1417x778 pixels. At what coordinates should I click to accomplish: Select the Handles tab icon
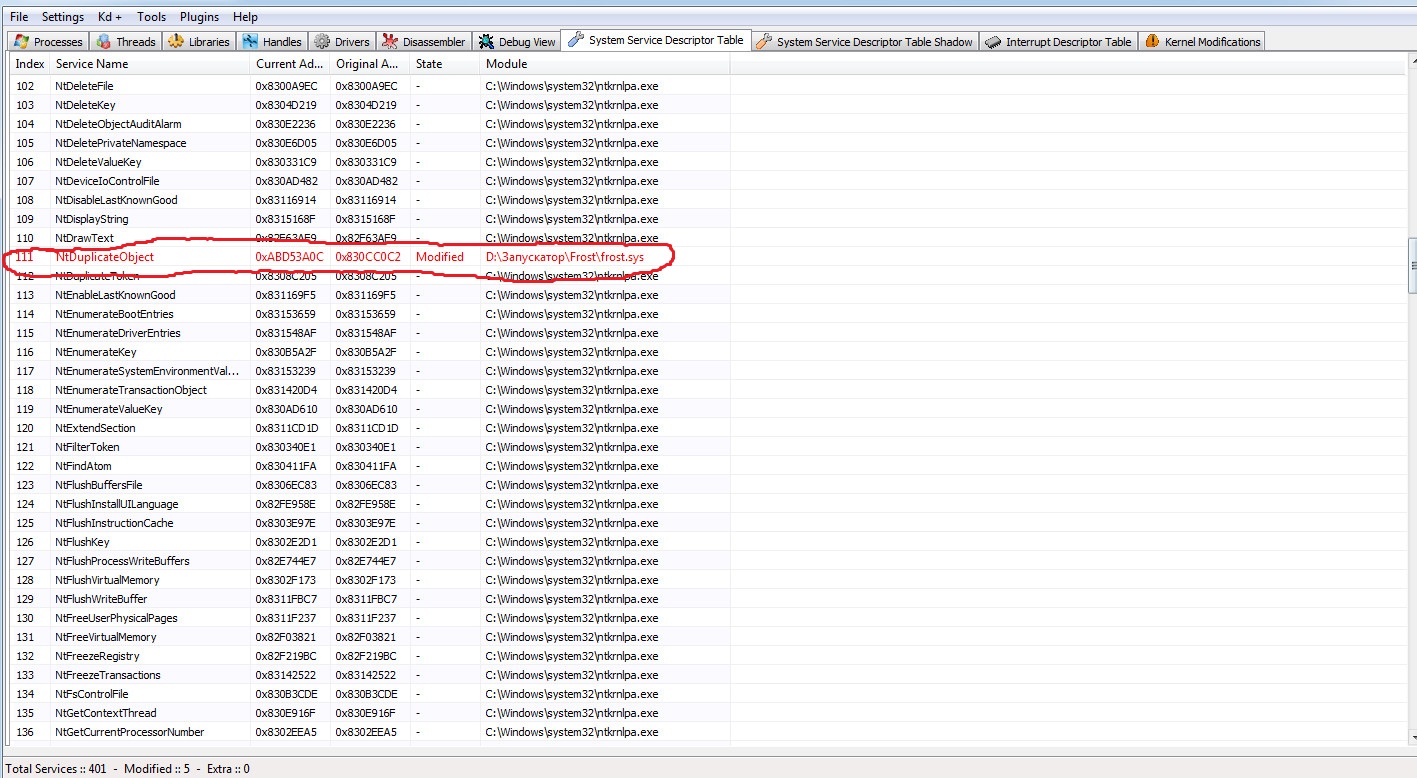click(251, 42)
